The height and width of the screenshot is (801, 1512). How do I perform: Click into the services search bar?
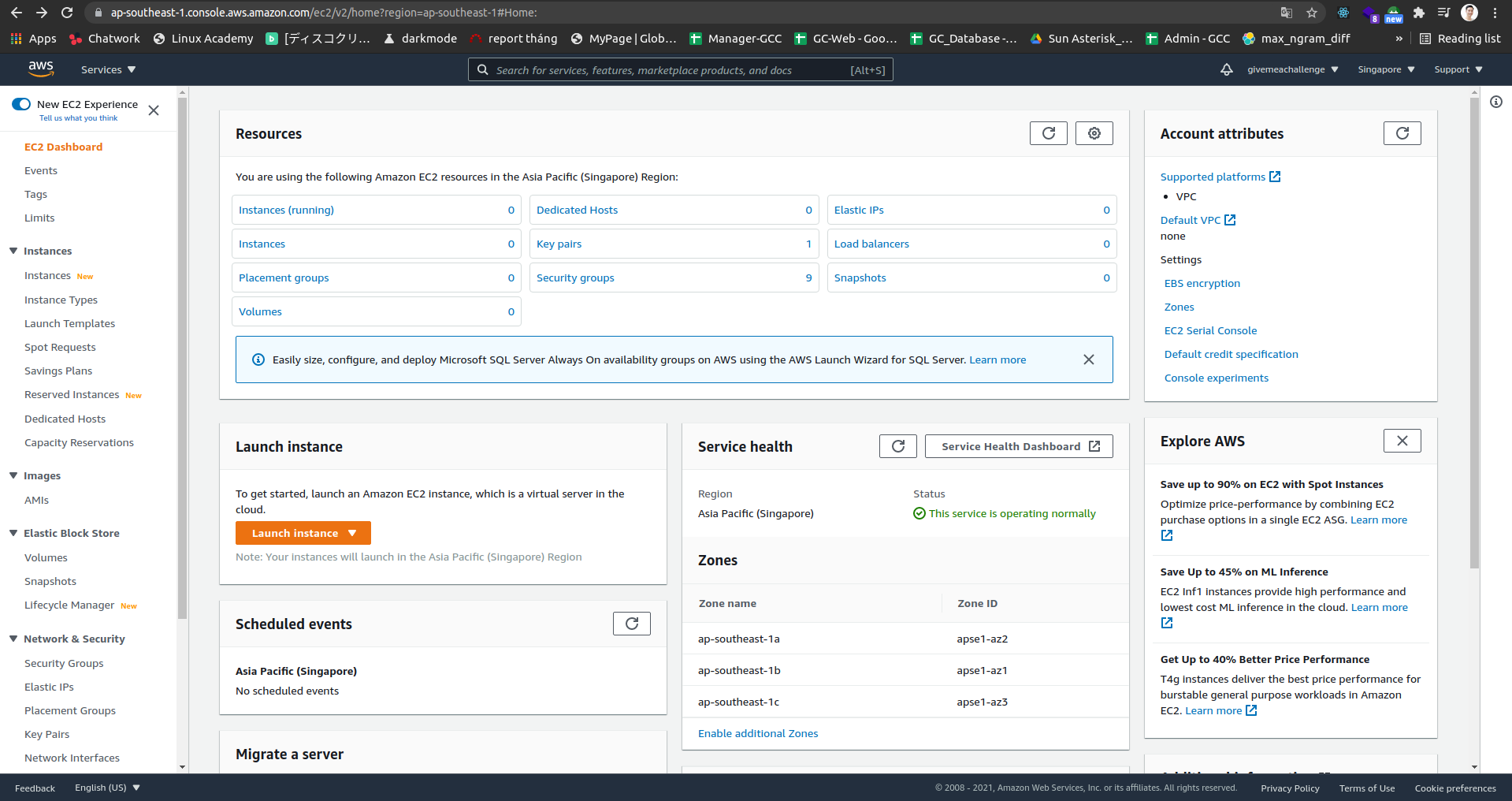point(679,69)
